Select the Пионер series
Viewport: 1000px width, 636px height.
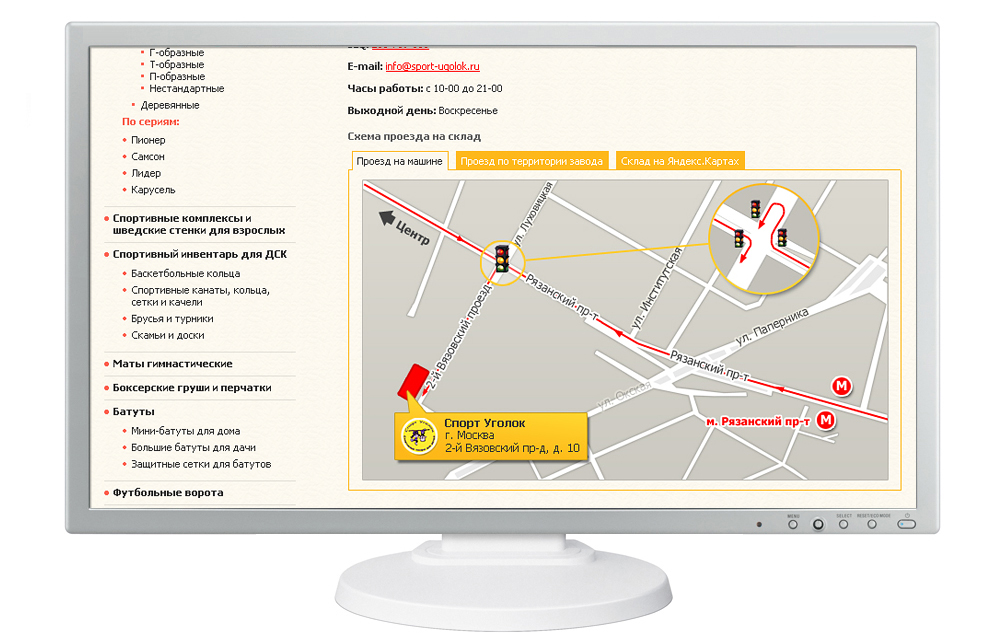148,140
